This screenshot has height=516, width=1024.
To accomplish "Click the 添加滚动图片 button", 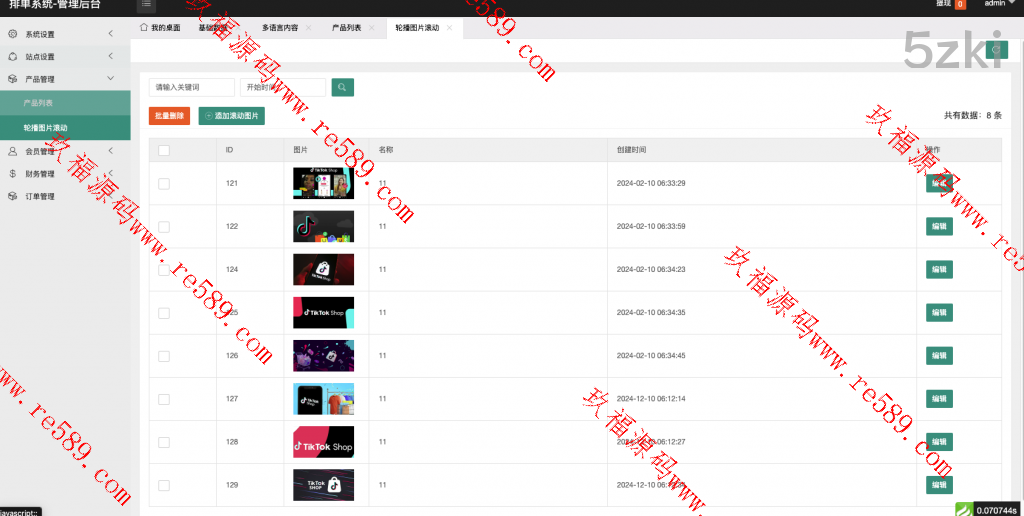I will (232, 116).
